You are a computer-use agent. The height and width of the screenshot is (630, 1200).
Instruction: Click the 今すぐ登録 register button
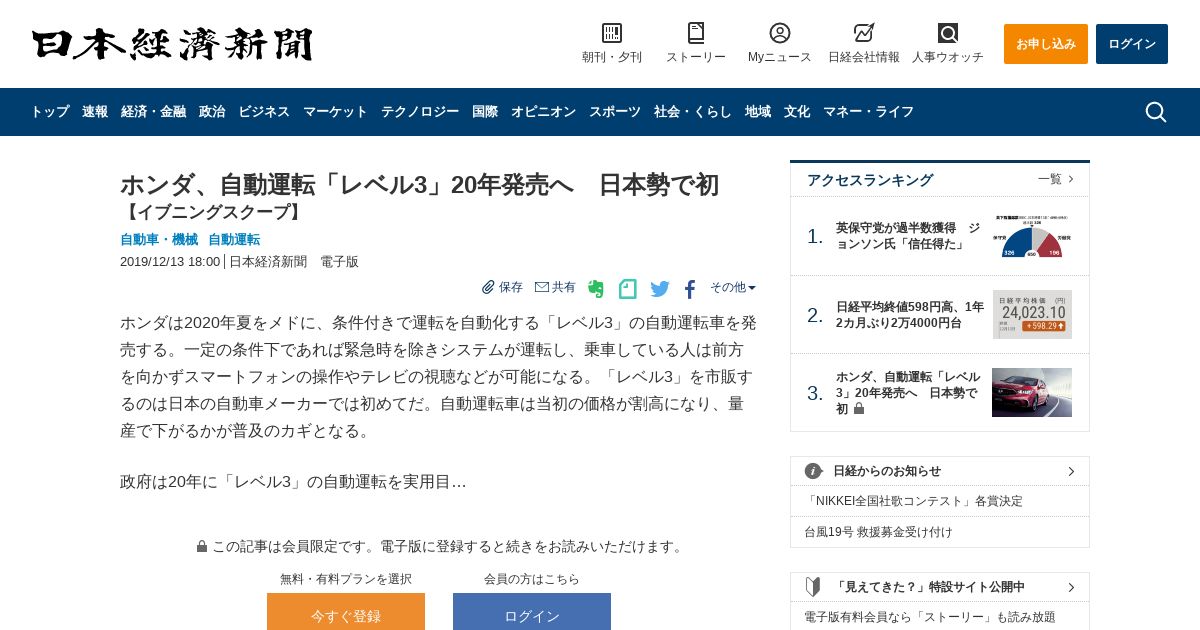[x=346, y=612]
